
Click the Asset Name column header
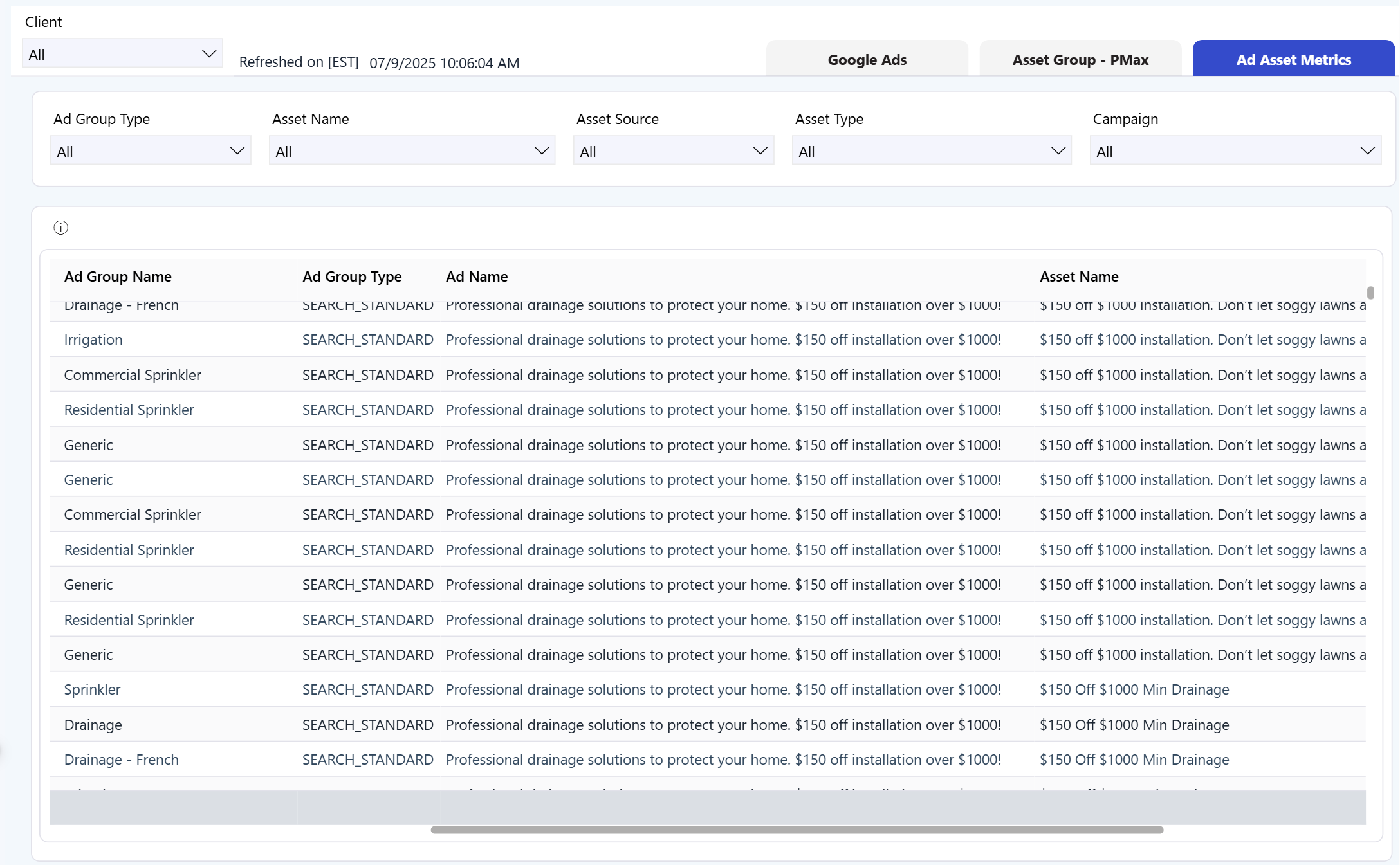click(1079, 277)
